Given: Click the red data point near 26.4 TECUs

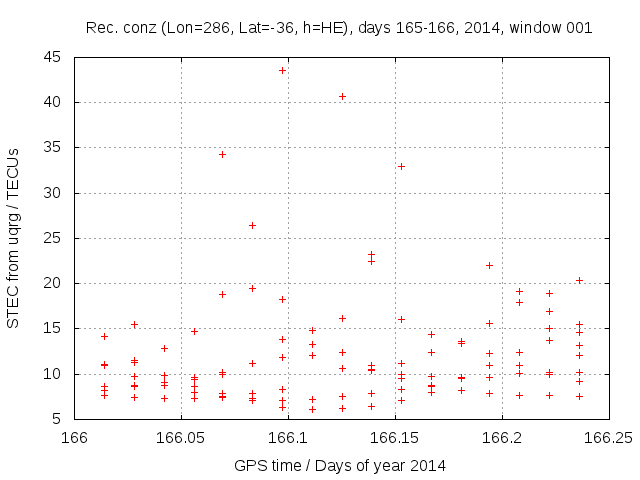Looking at the screenshot, I should (x=252, y=225).
